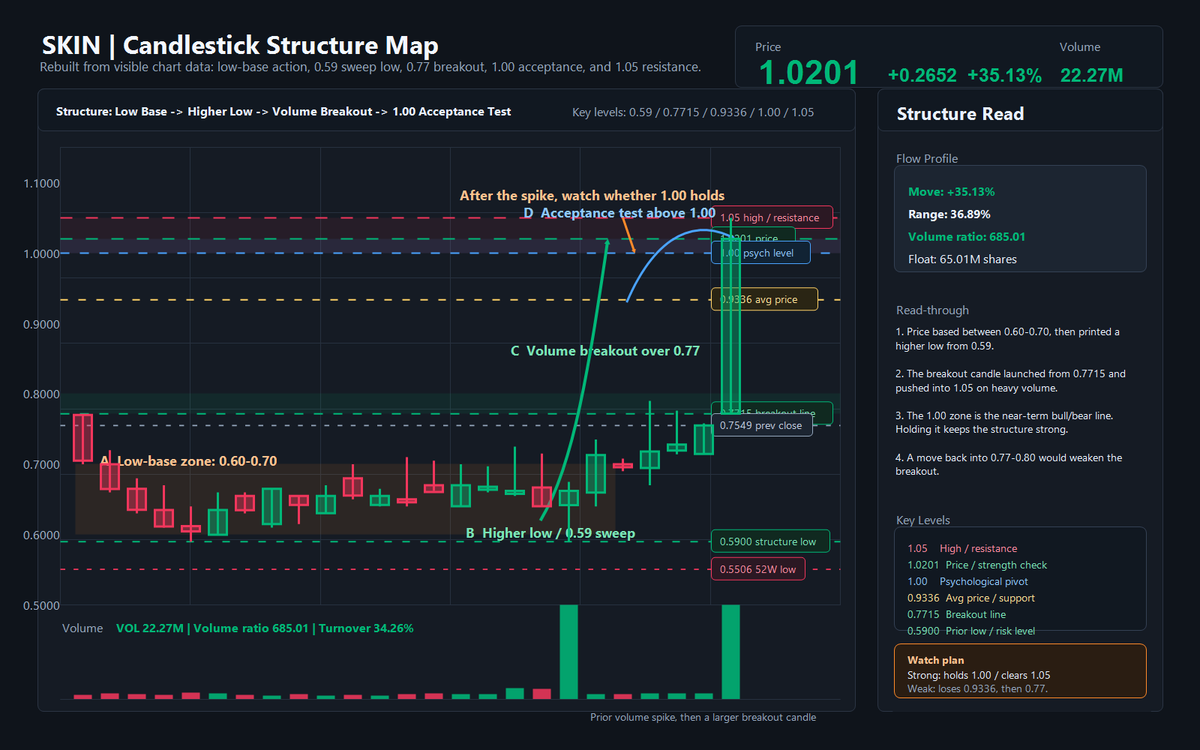Click the Flow Profile section label

tap(926, 158)
